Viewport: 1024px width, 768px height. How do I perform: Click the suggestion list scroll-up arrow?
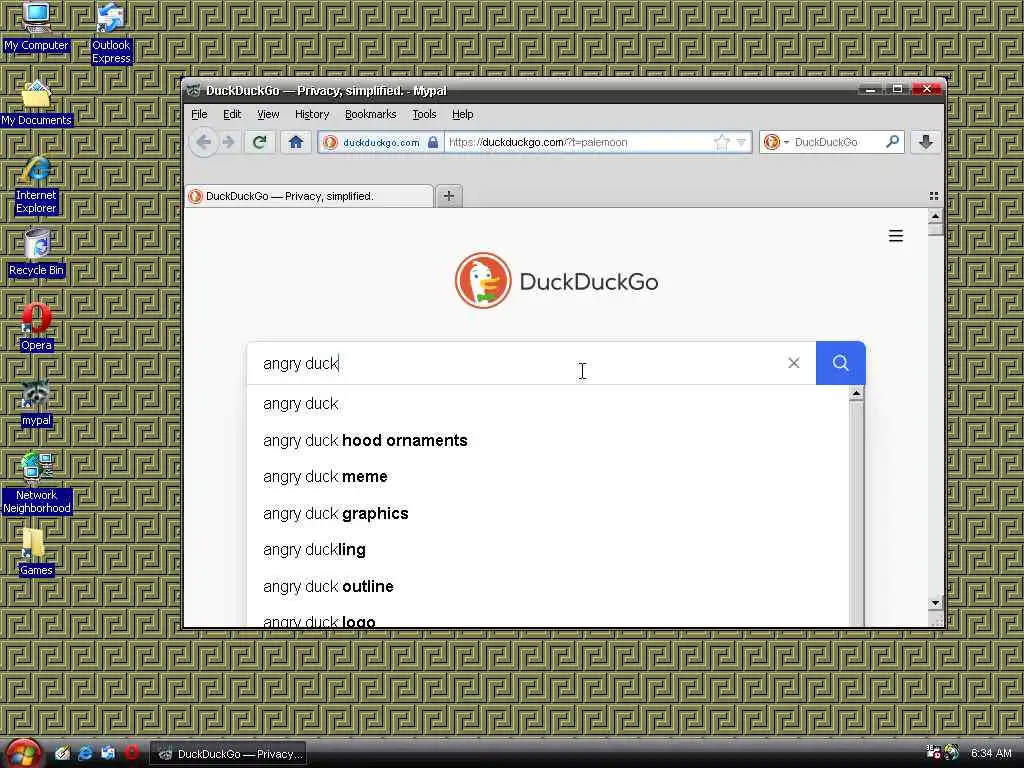tap(856, 393)
